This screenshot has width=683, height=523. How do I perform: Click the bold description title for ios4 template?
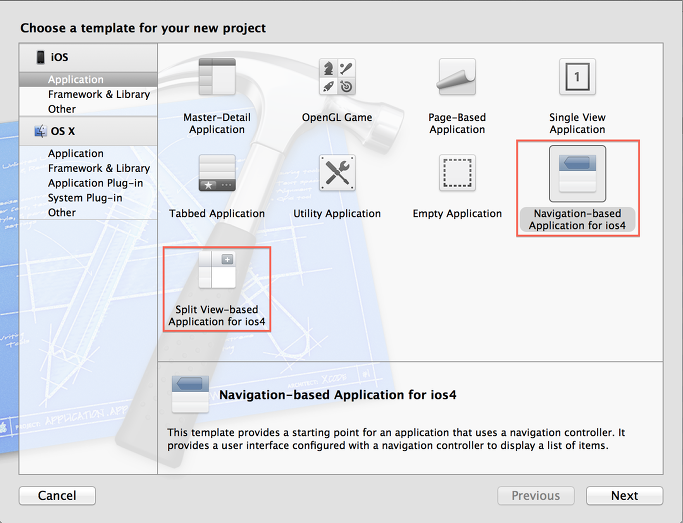click(x=338, y=395)
